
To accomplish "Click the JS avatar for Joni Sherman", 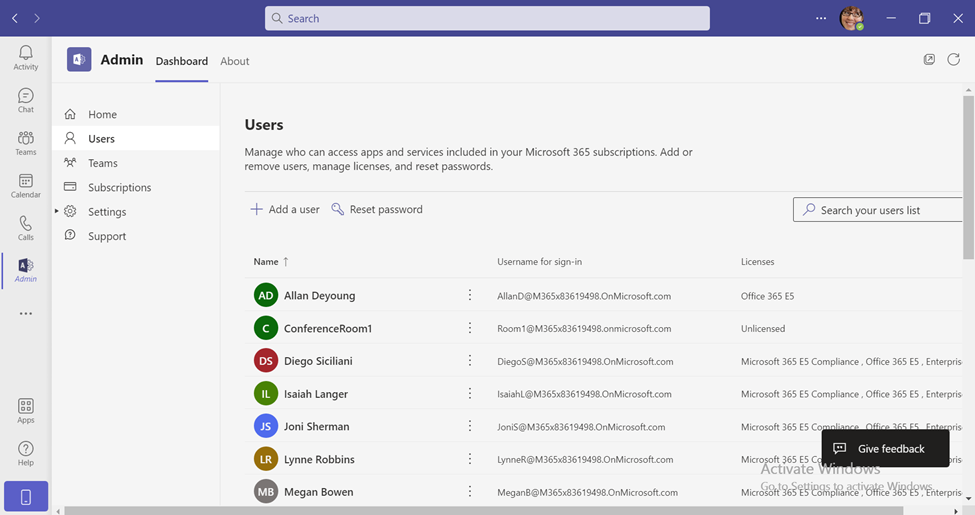I will click(266, 426).
